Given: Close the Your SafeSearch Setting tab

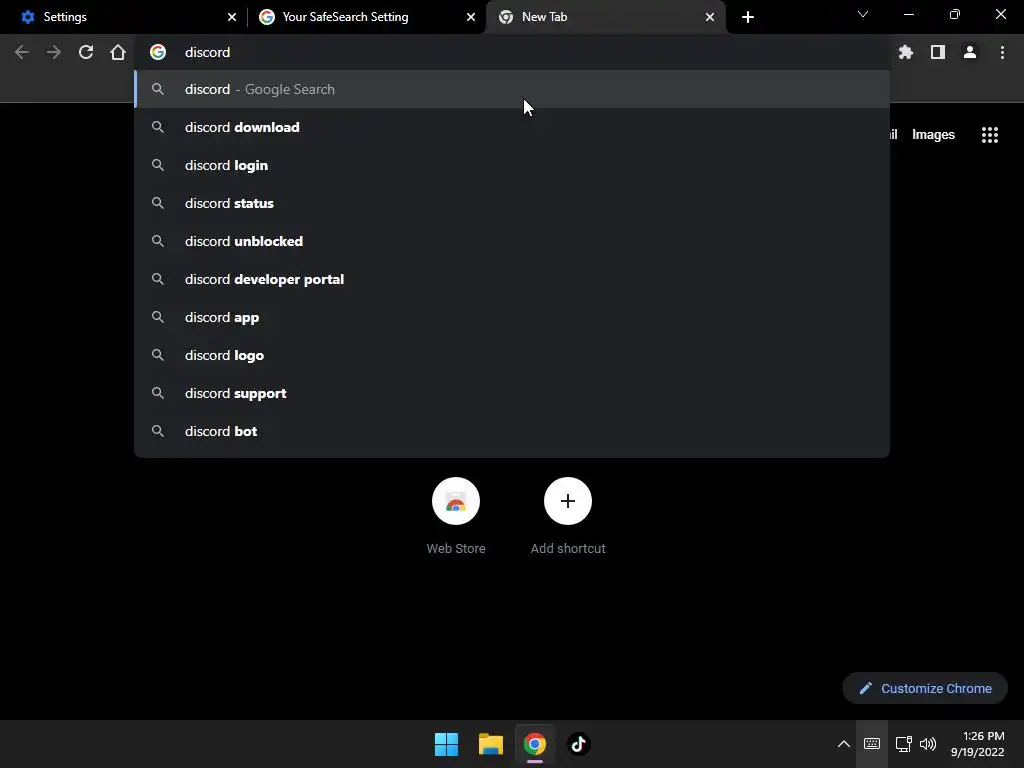Looking at the screenshot, I should click(x=471, y=17).
